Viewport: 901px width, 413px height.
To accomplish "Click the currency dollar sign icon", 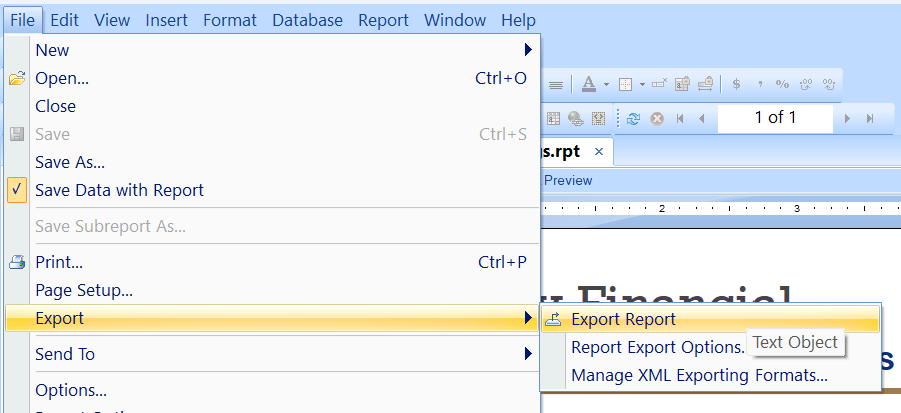I will (x=736, y=84).
